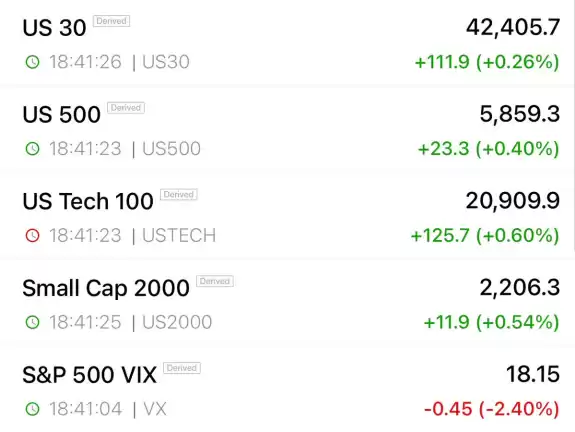Viewport: 575px width, 432px height.
Task: Click the green clock icon beside US30
Action: point(33,62)
